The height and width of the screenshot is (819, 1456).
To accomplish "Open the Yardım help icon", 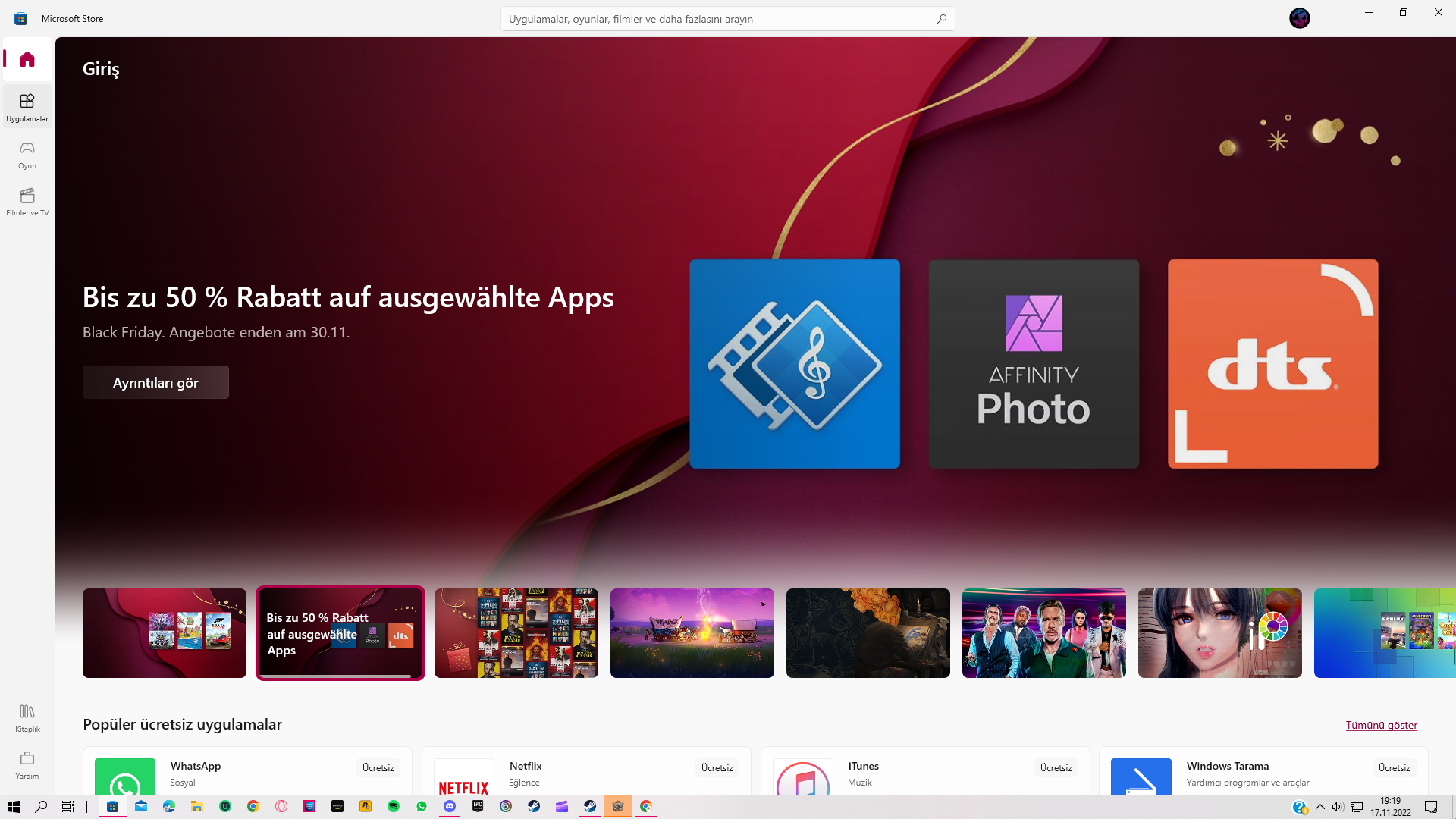I will coord(27,764).
